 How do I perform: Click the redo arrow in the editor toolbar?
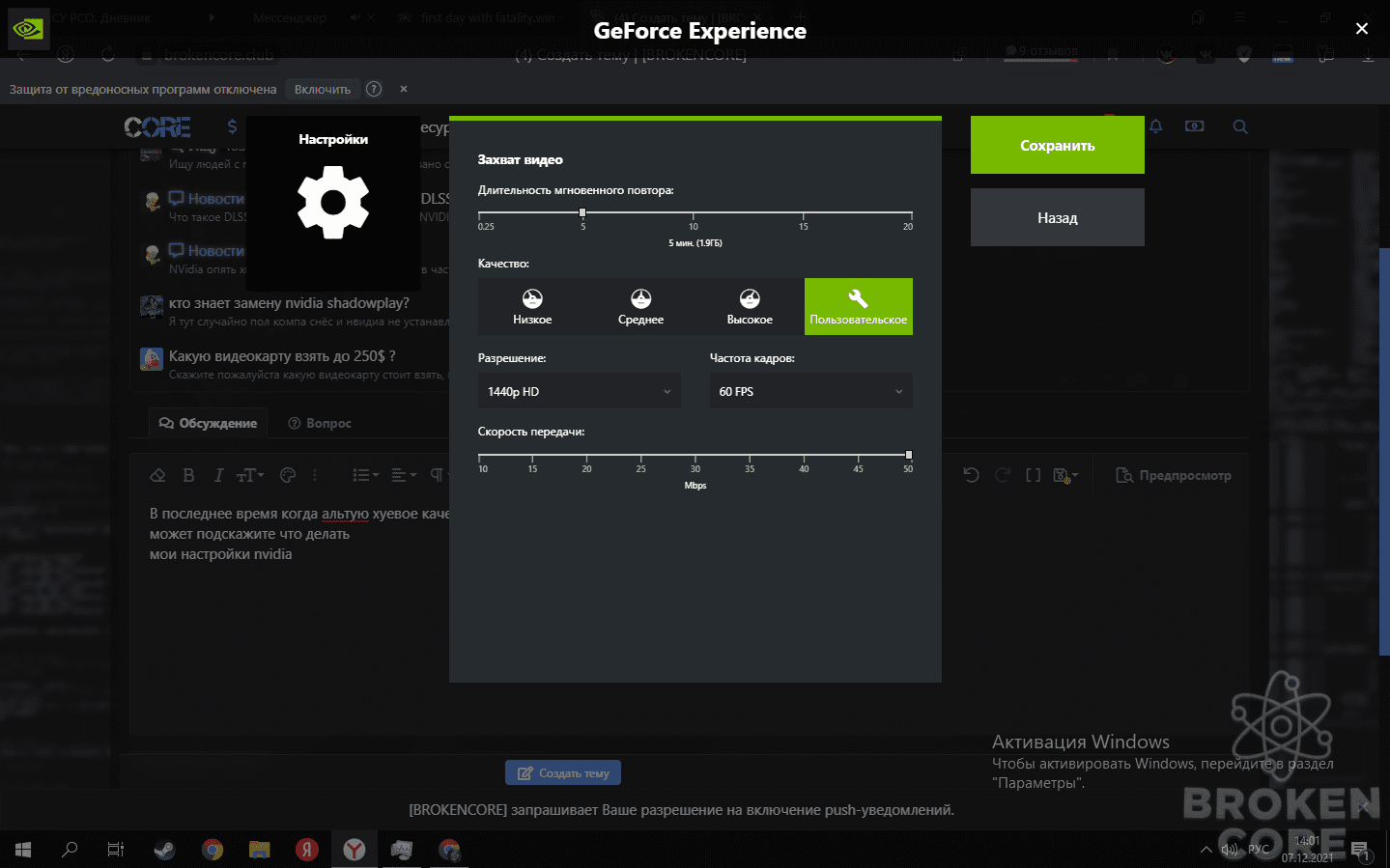tap(1003, 475)
